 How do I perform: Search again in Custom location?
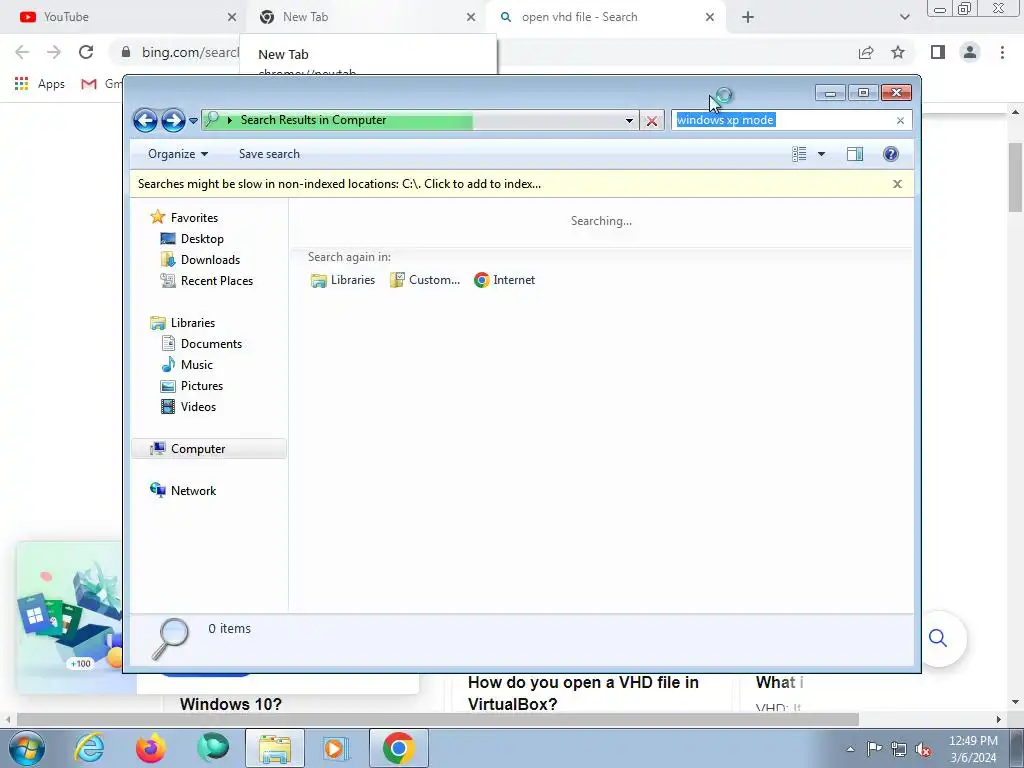click(x=424, y=280)
